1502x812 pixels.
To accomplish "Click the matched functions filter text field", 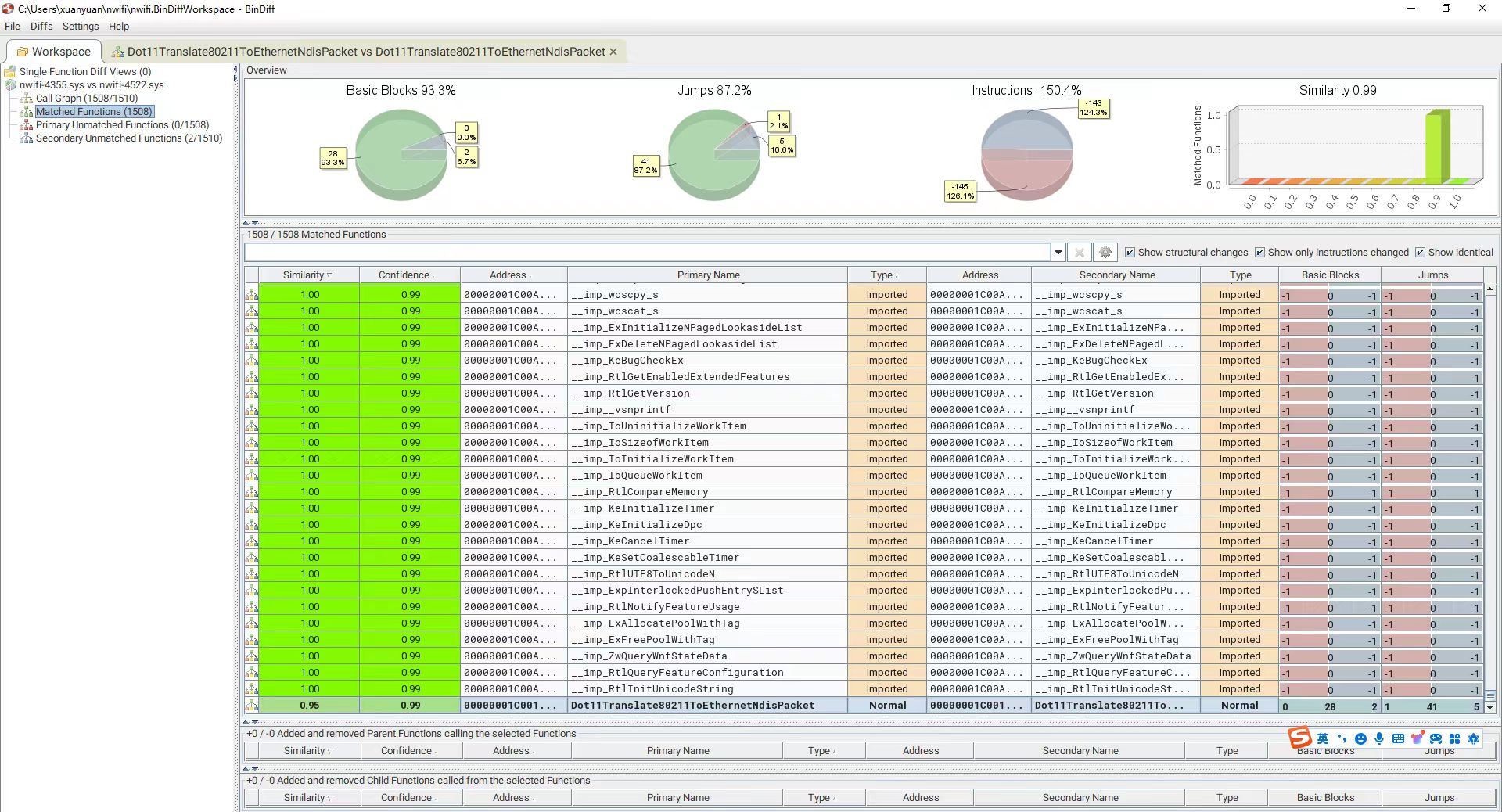I will pos(646,253).
